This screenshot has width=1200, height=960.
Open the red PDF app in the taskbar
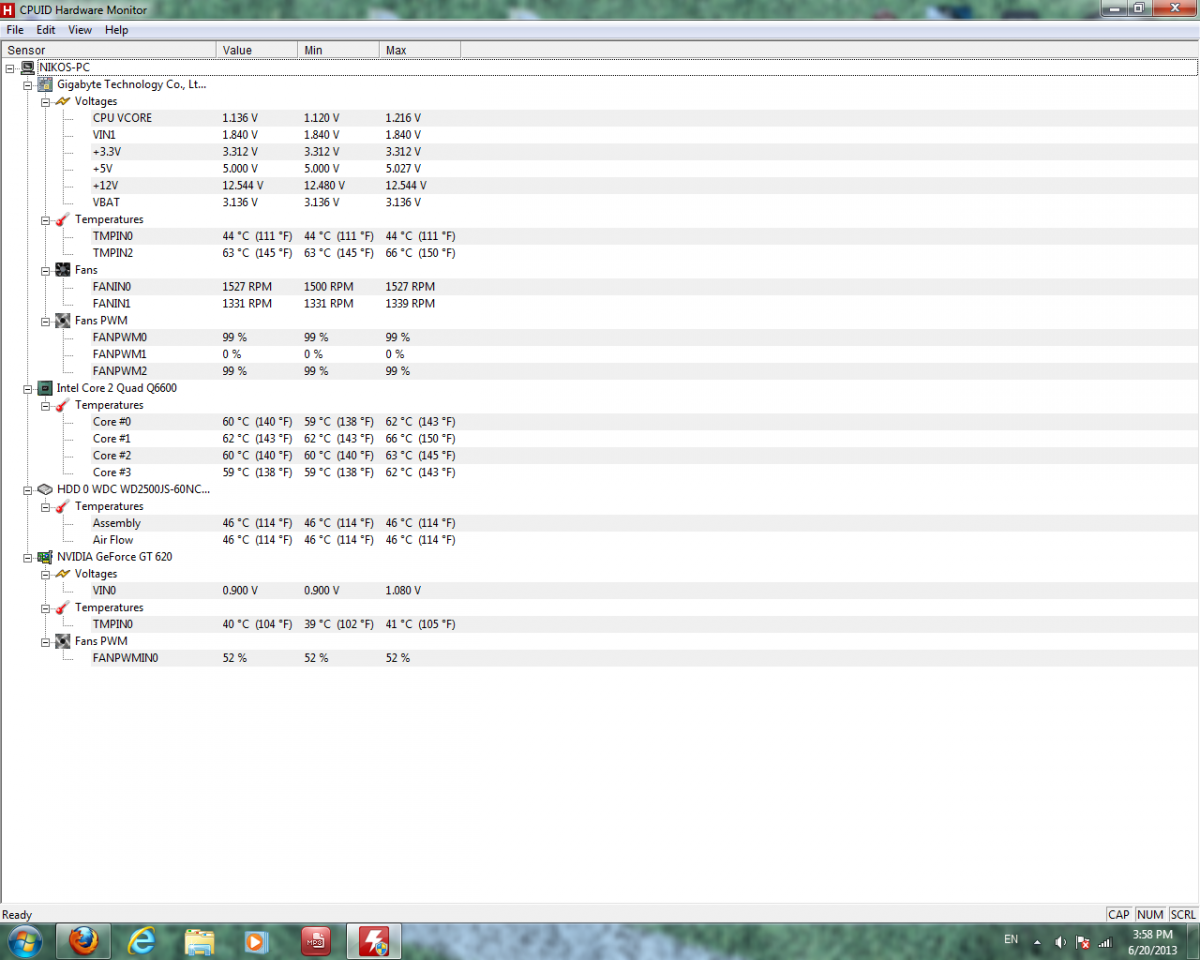coord(316,941)
